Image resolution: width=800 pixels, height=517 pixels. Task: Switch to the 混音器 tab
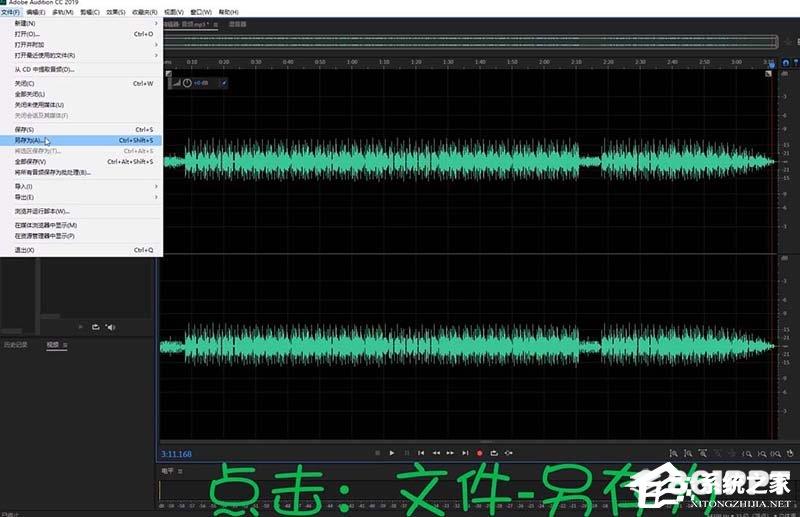pos(237,24)
